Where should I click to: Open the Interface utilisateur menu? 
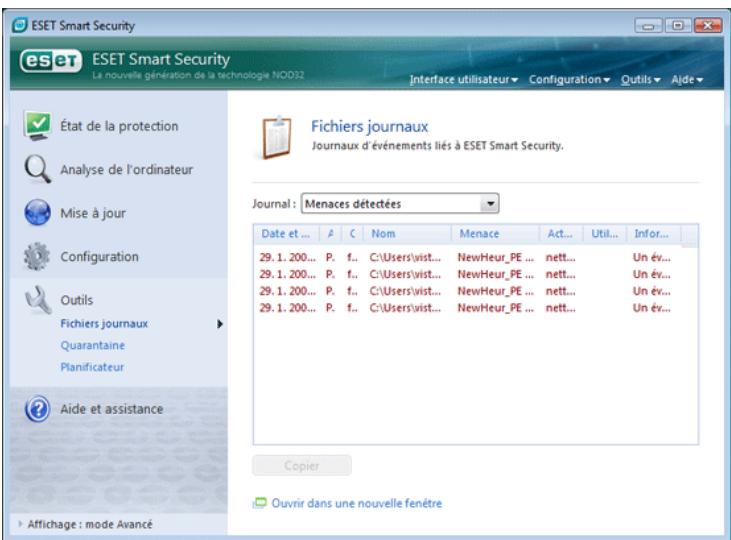[463, 80]
